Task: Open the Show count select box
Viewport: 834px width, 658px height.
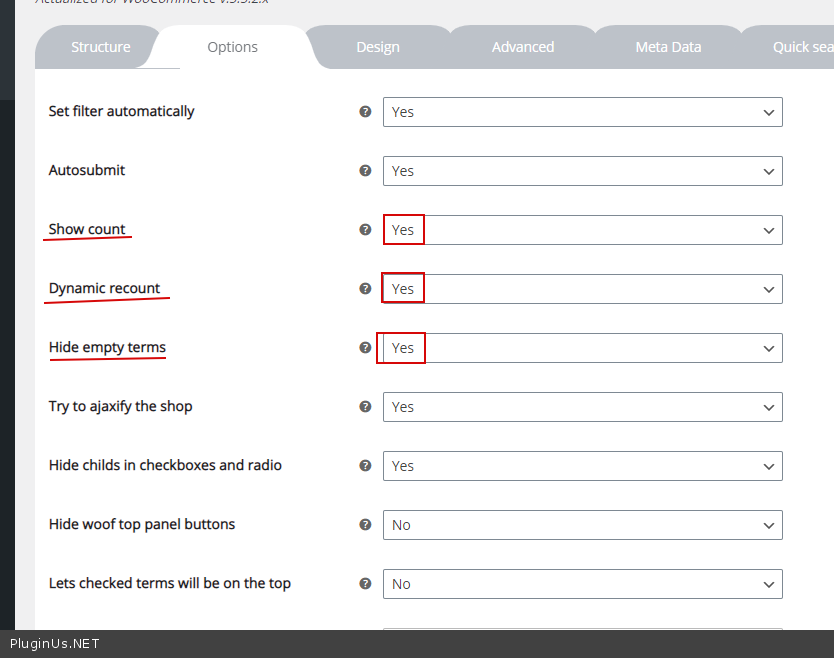Action: pos(582,230)
